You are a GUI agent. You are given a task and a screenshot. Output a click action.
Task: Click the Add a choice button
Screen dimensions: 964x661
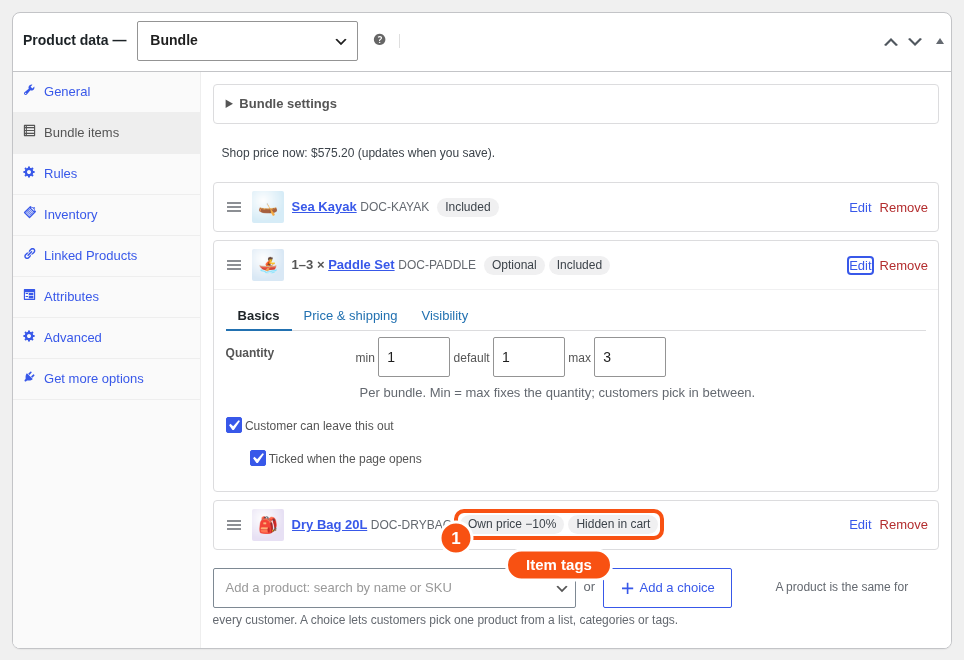point(667,588)
